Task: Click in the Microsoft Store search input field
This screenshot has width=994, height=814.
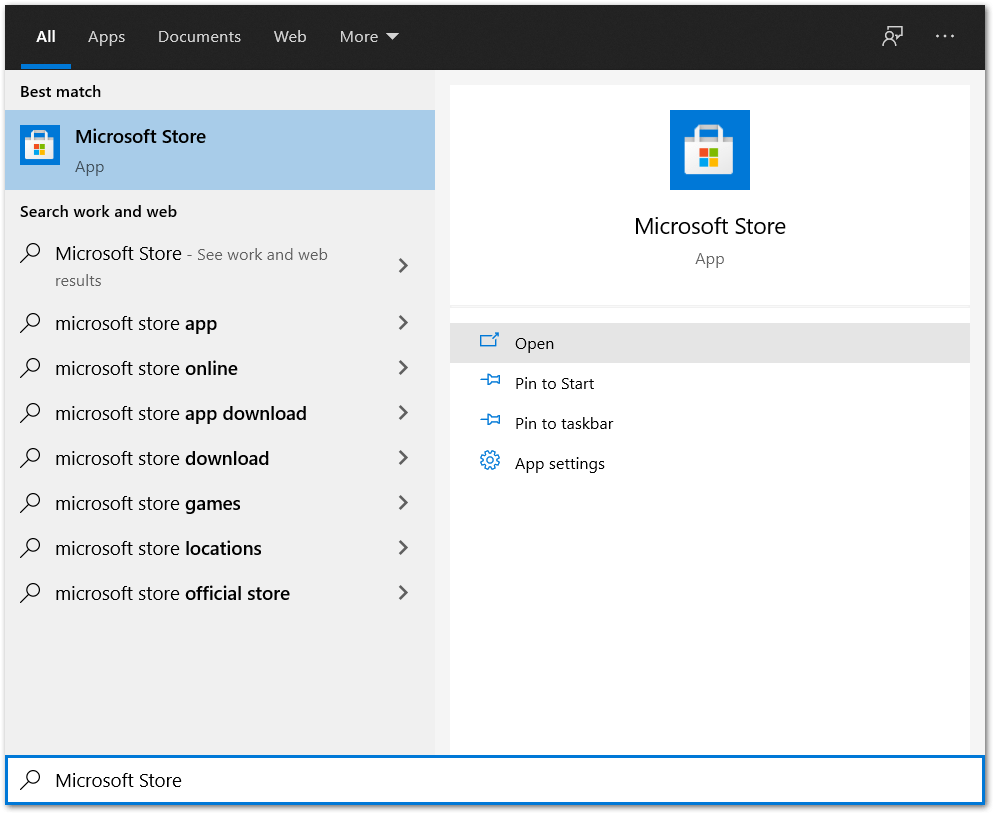Action: 494,780
